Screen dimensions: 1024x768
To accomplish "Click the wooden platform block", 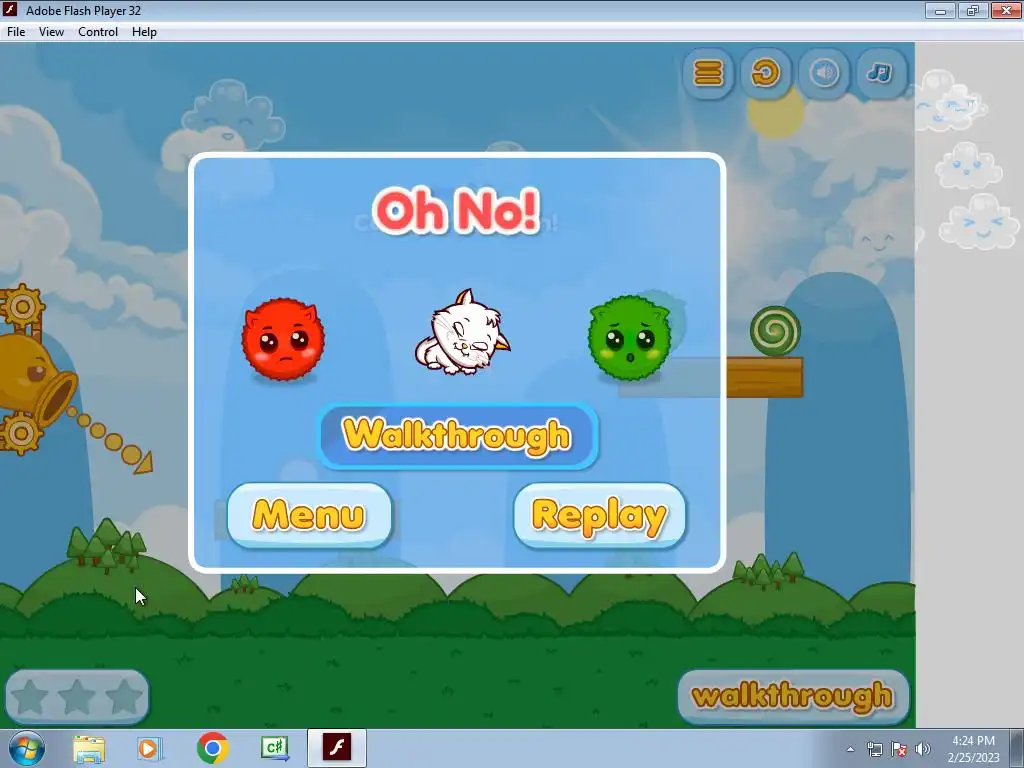I will tap(765, 377).
